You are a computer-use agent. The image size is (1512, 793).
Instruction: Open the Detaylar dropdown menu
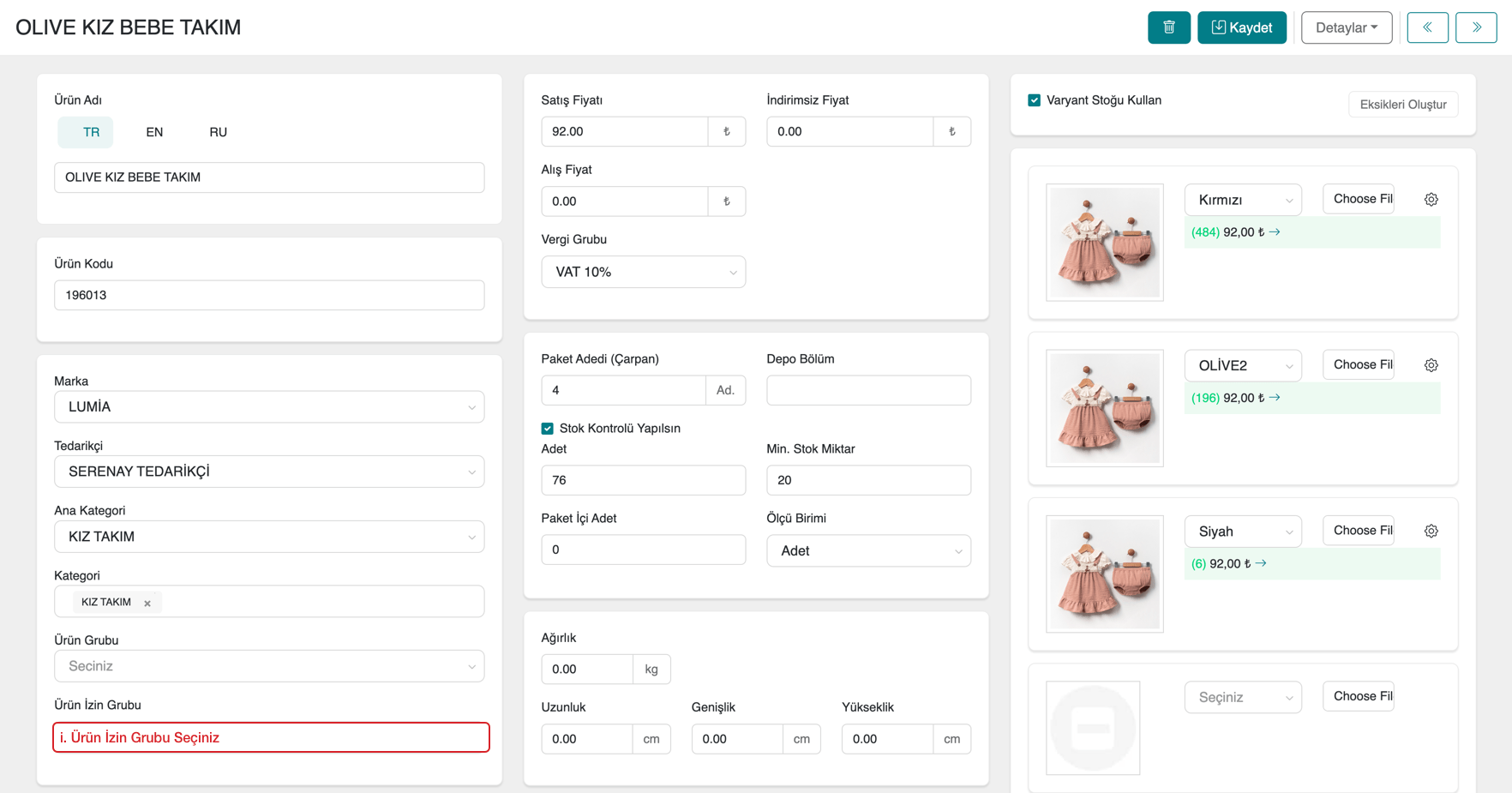click(1346, 27)
